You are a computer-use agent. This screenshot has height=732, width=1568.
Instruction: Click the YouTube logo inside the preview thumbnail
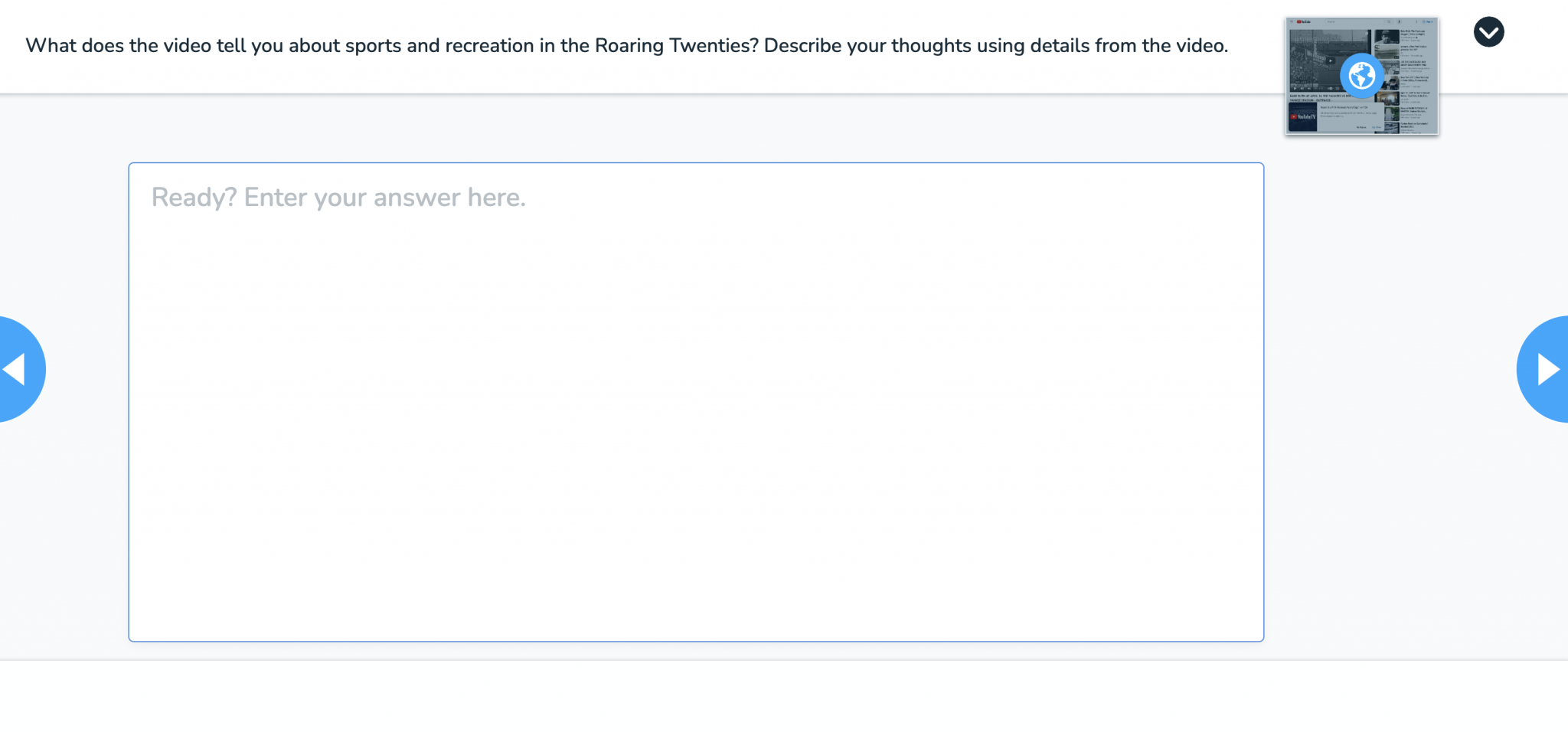[x=1303, y=22]
